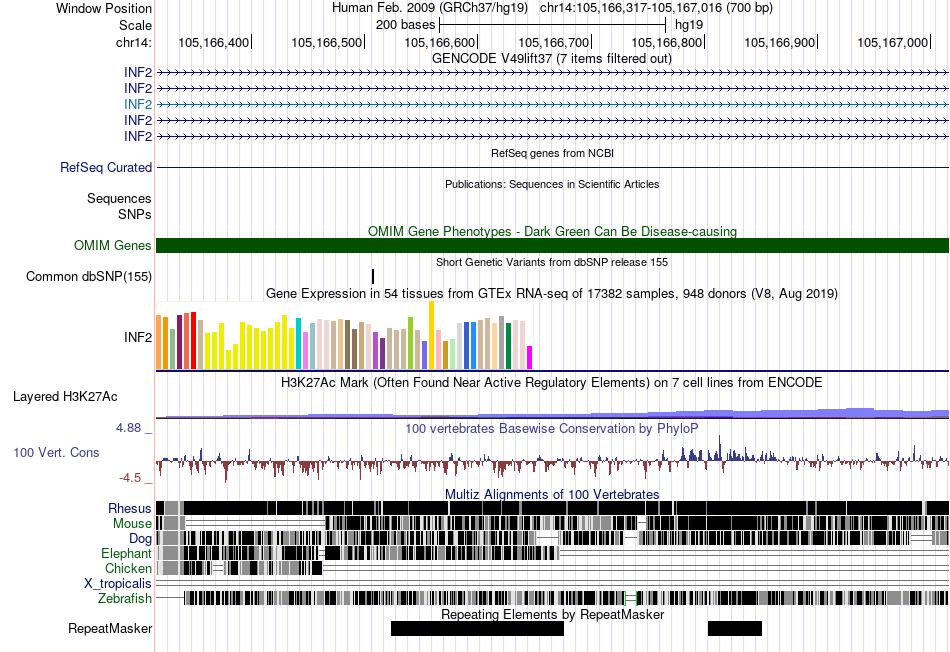Click the Window Position label
This screenshot has height=652, width=950.
(x=104, y=8)
